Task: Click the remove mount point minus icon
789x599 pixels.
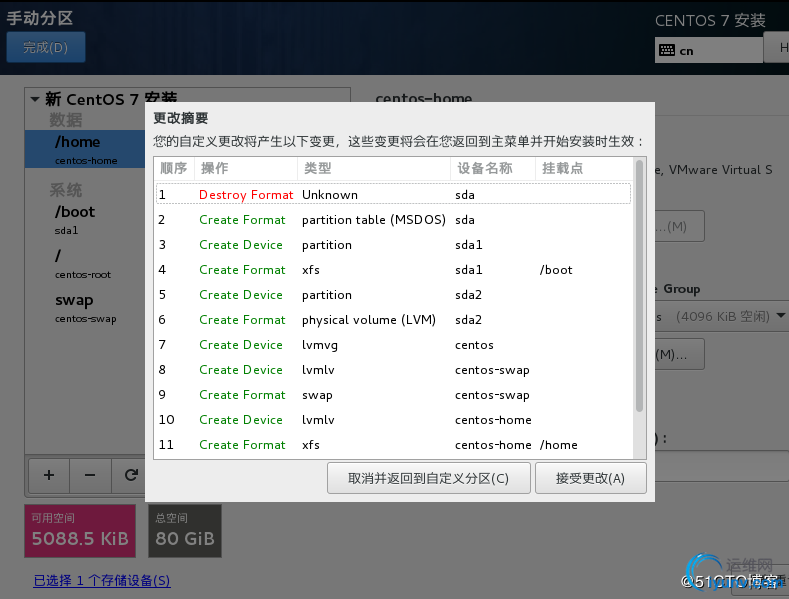Action: point(90,475)
